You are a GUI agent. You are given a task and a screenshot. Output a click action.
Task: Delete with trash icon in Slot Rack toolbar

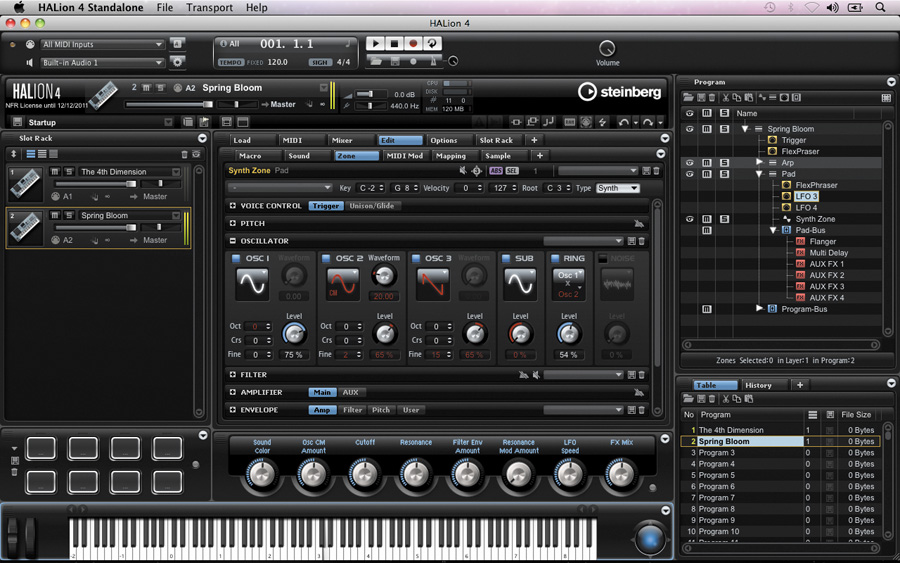[184, 154]
